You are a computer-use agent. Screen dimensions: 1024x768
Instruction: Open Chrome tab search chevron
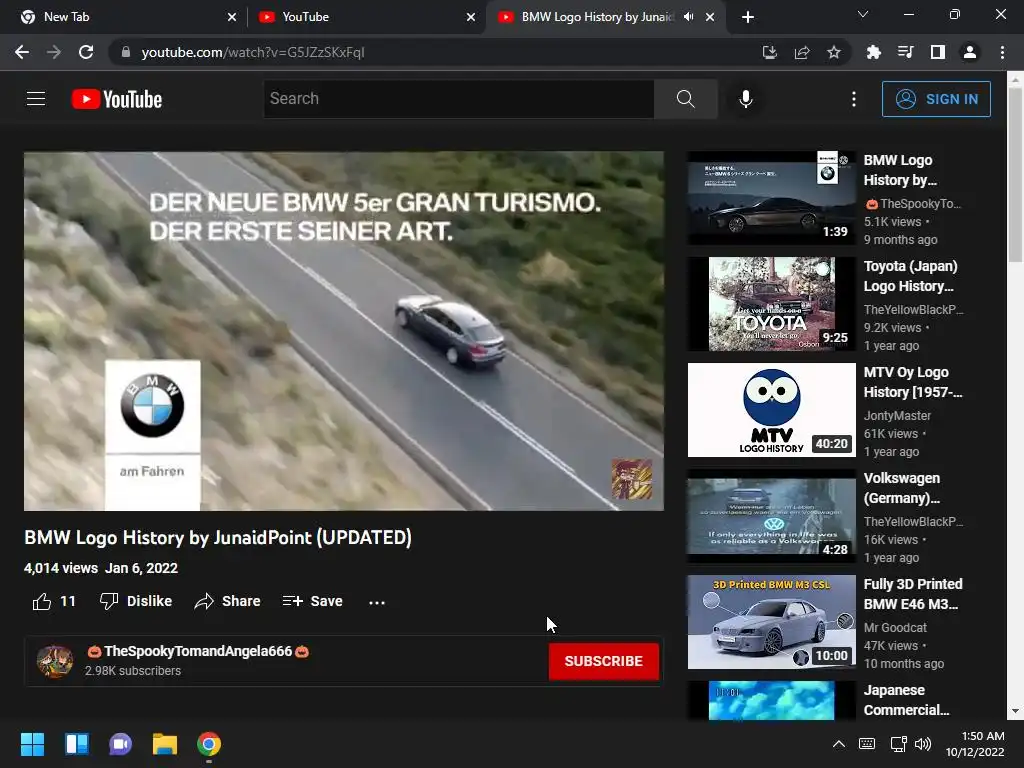click(863, 14)
